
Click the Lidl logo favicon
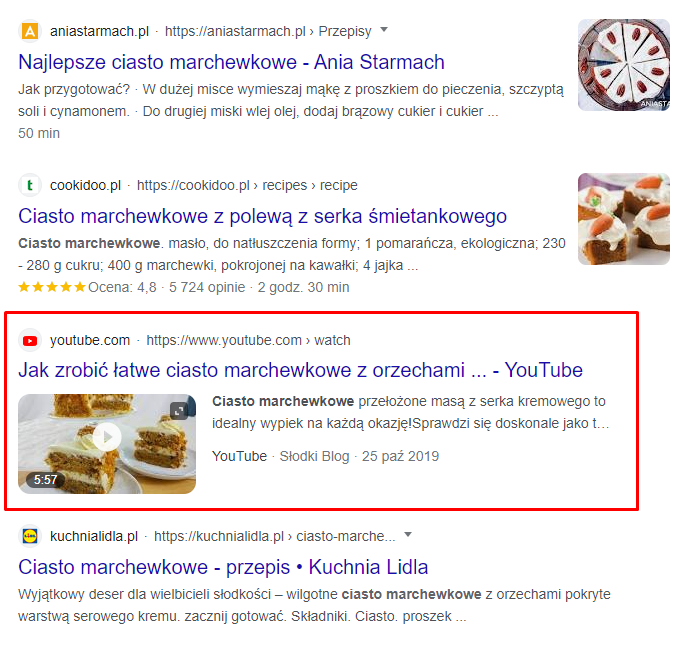tap(30, 535)
